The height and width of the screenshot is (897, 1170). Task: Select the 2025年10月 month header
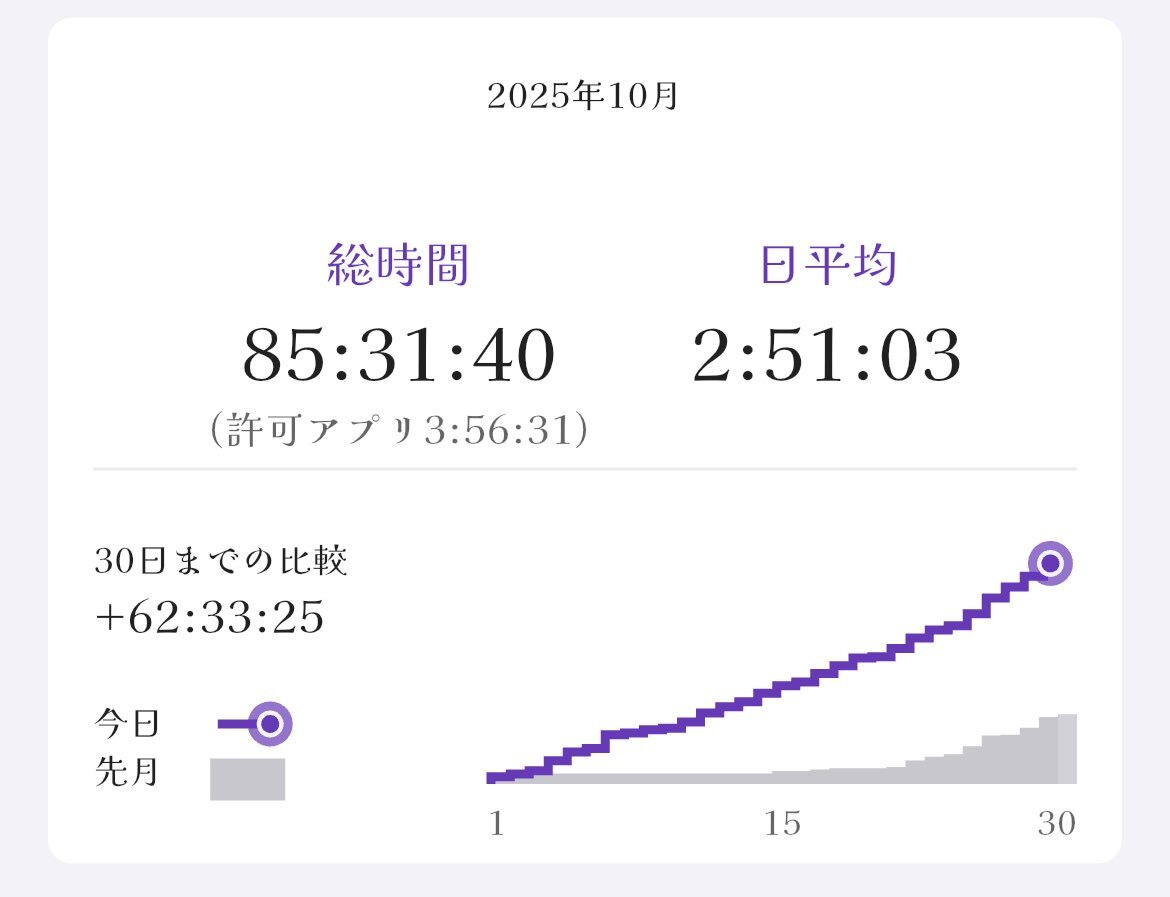click(583, 97)
